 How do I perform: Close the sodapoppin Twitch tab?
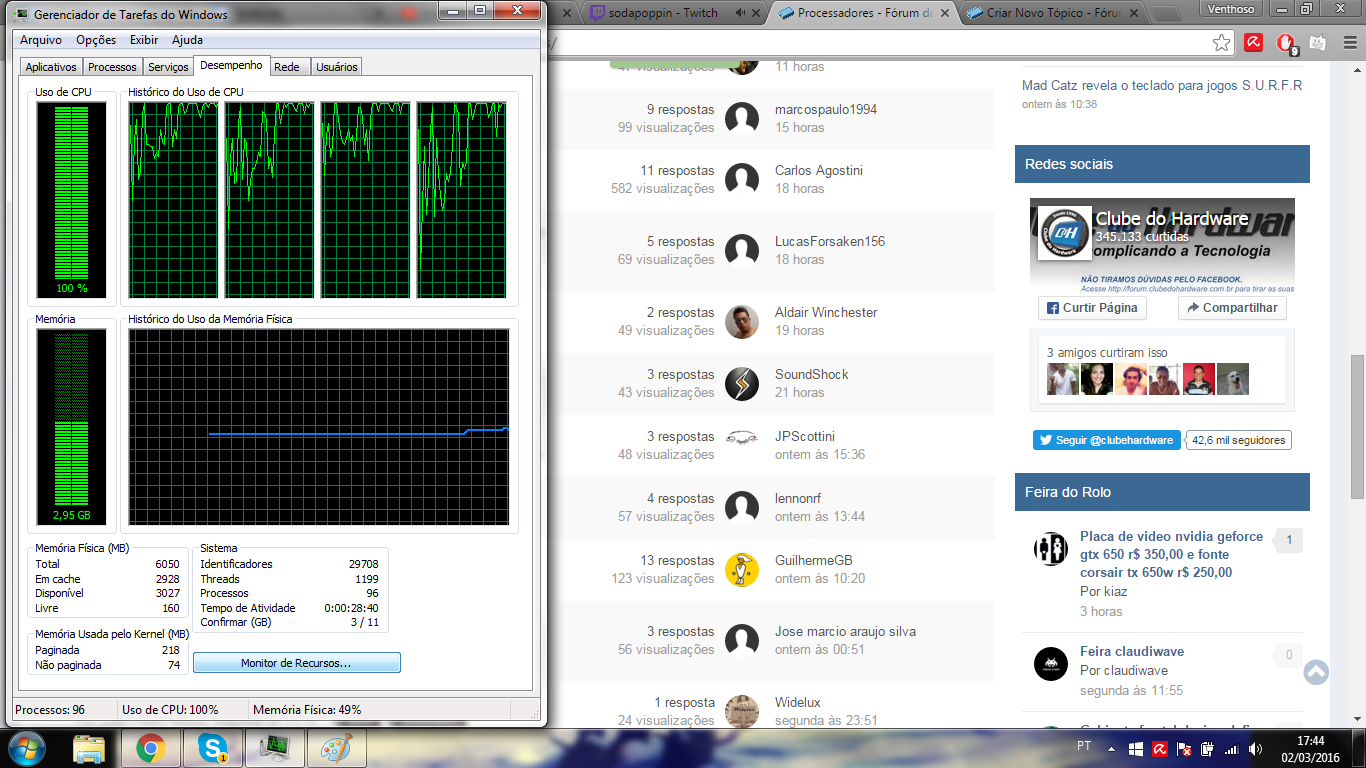click(x=758, y=13)
